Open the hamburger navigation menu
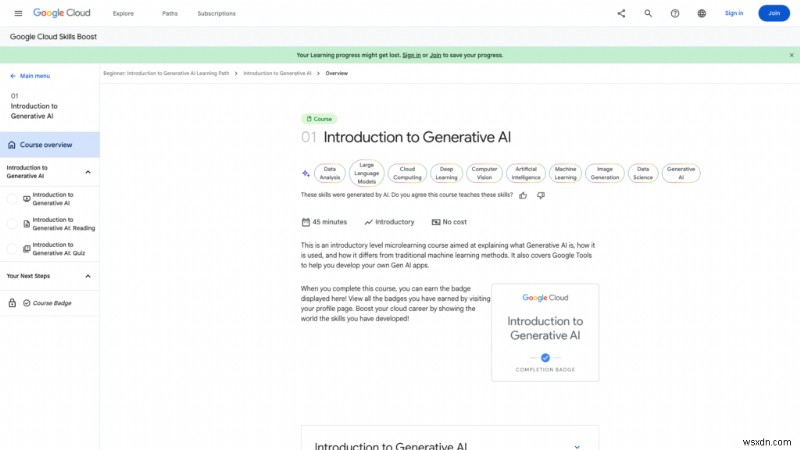This screenshot has height=450, width=800. tap(18, 13)
